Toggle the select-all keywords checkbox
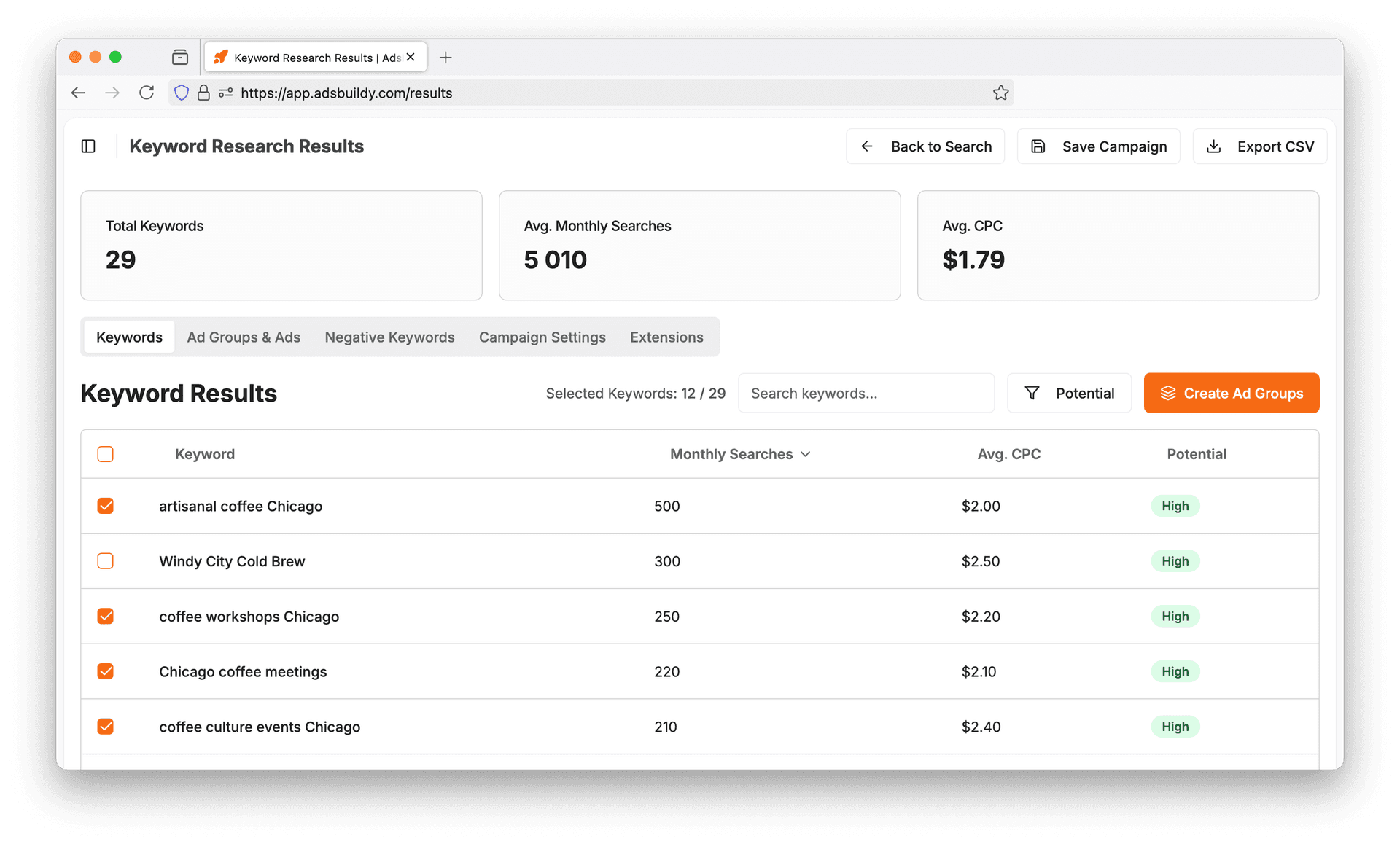Image resolution: width=1400 pixels, height=844 pixels. [106, 454]
